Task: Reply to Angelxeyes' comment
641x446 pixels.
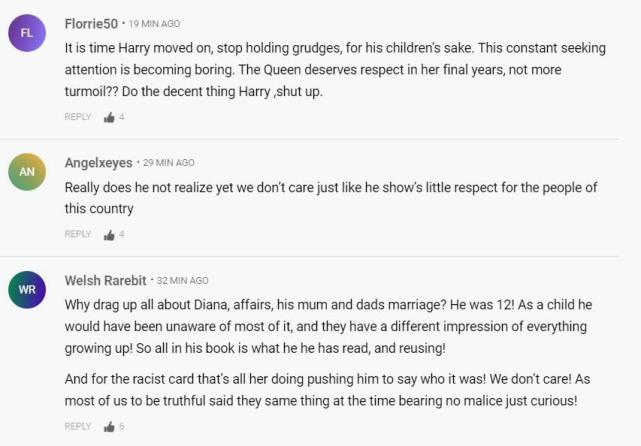Action: 78,234
